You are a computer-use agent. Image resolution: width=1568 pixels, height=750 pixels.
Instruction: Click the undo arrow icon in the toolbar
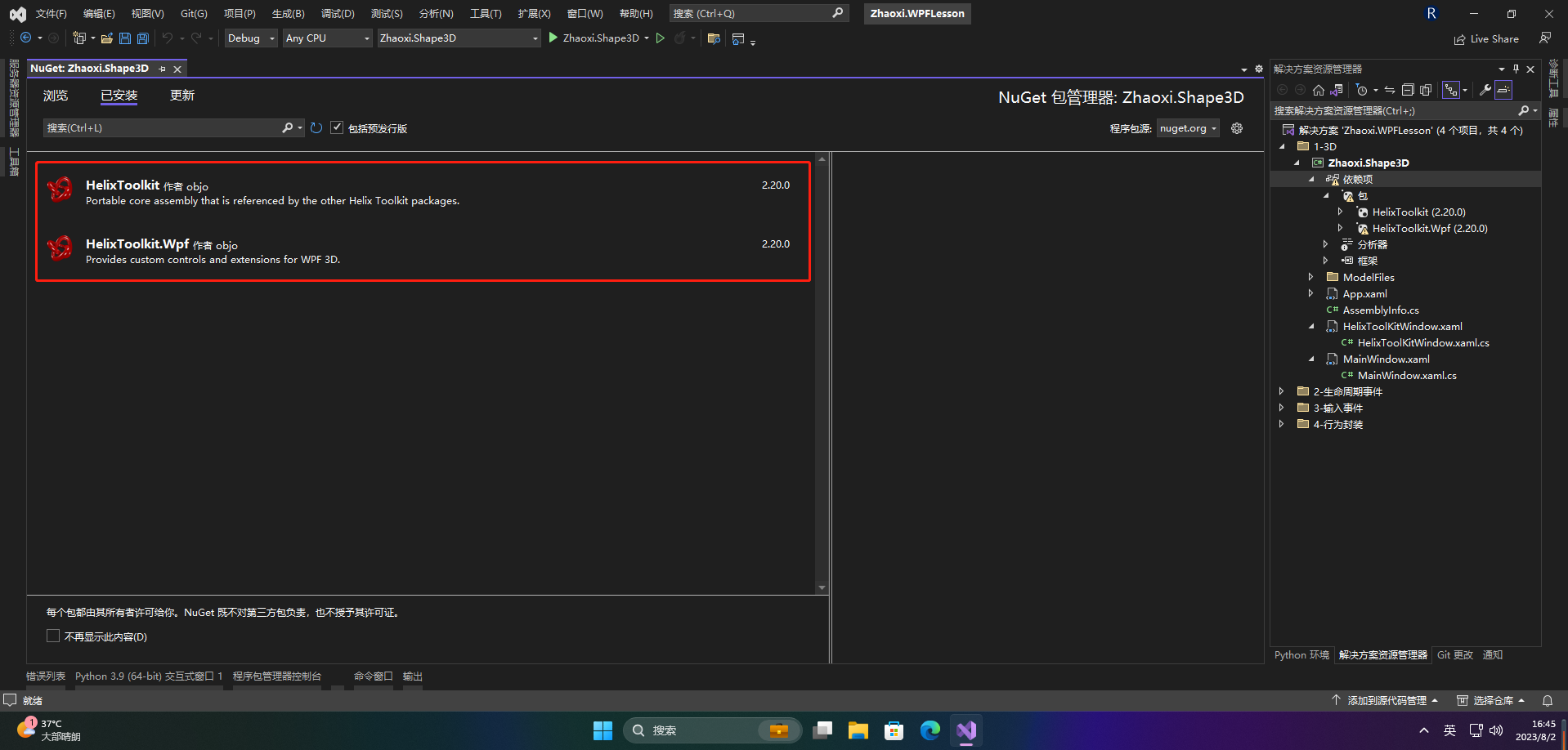[x=168, y=38]
